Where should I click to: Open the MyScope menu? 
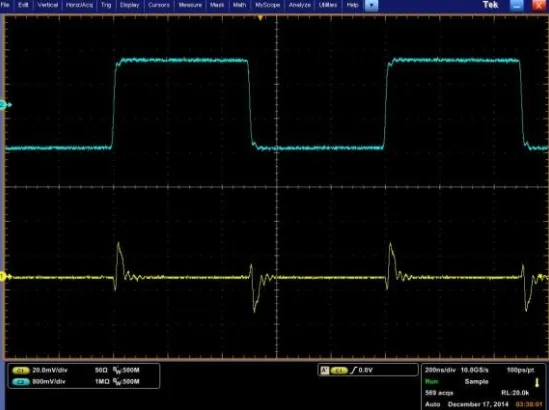tap(267, 5)
